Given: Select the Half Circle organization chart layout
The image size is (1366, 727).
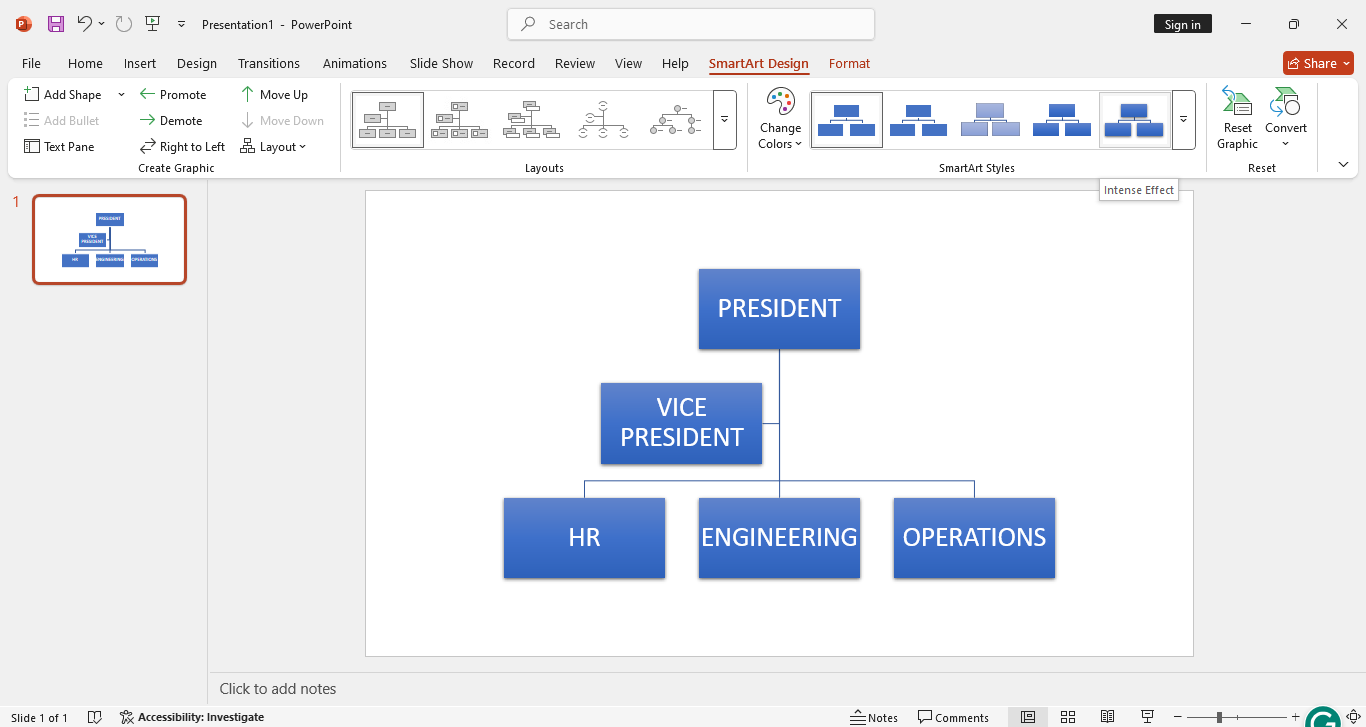Looking at the screenshot, I should pos(604,118).
